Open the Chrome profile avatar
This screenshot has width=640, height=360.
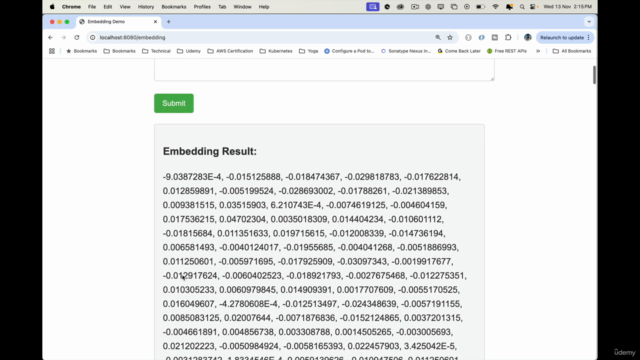pyautogui.click(x=528, y=38)
